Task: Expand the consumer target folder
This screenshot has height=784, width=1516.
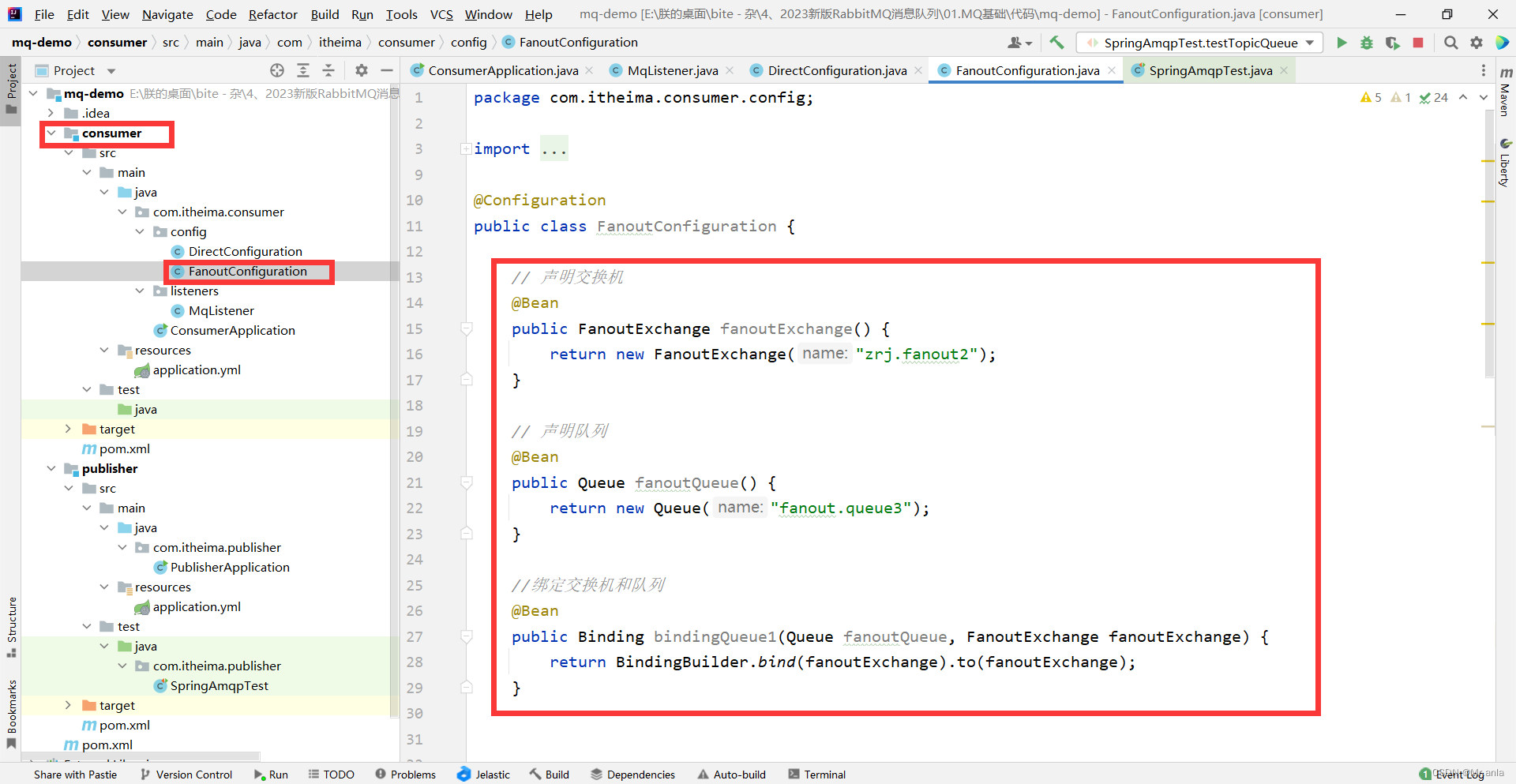Action: (69, 429)
